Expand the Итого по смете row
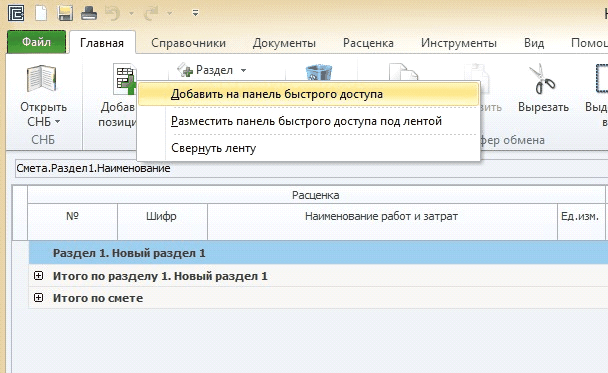608x373 pixels. click(38, 297)
